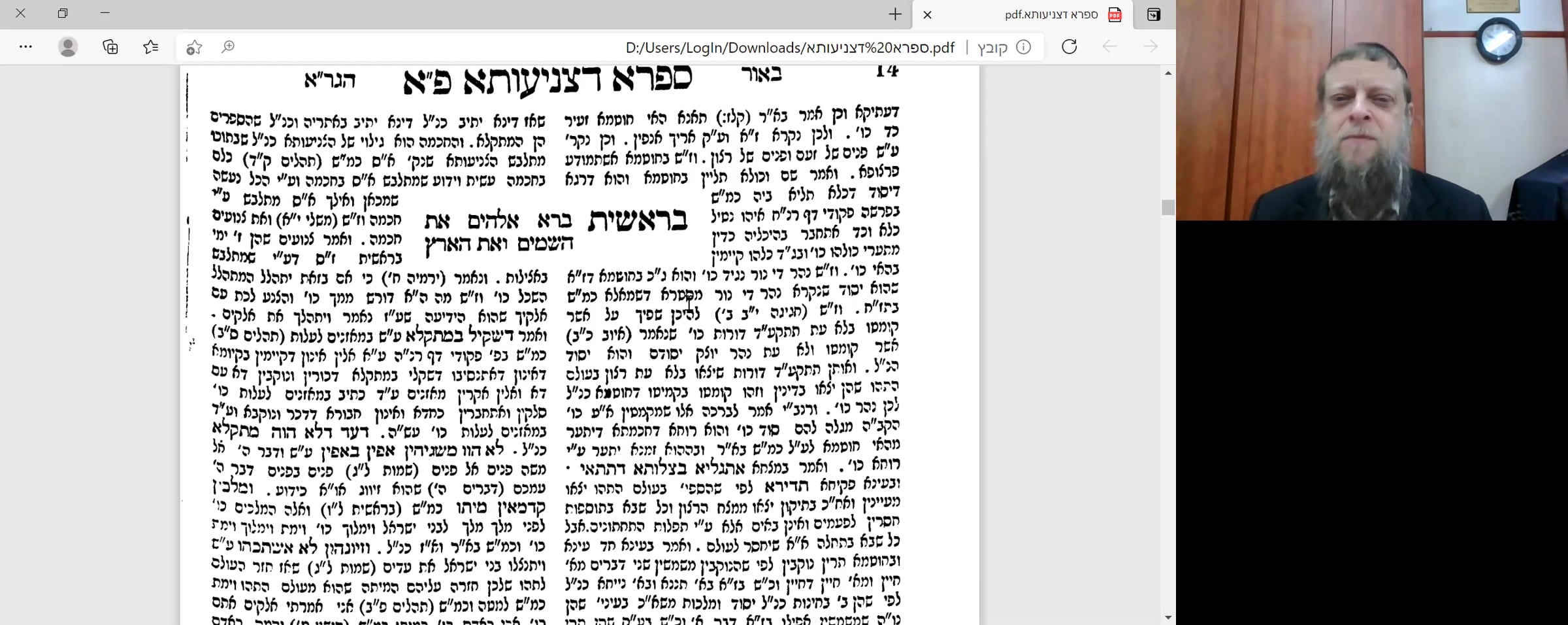Open the tab actions menu
Screen dimensions: 1568x625
[x=1154, y=14]
